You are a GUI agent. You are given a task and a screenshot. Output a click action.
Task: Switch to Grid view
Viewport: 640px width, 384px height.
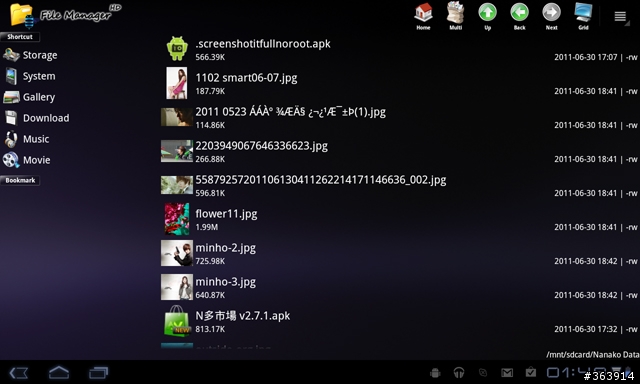point(583,16)
